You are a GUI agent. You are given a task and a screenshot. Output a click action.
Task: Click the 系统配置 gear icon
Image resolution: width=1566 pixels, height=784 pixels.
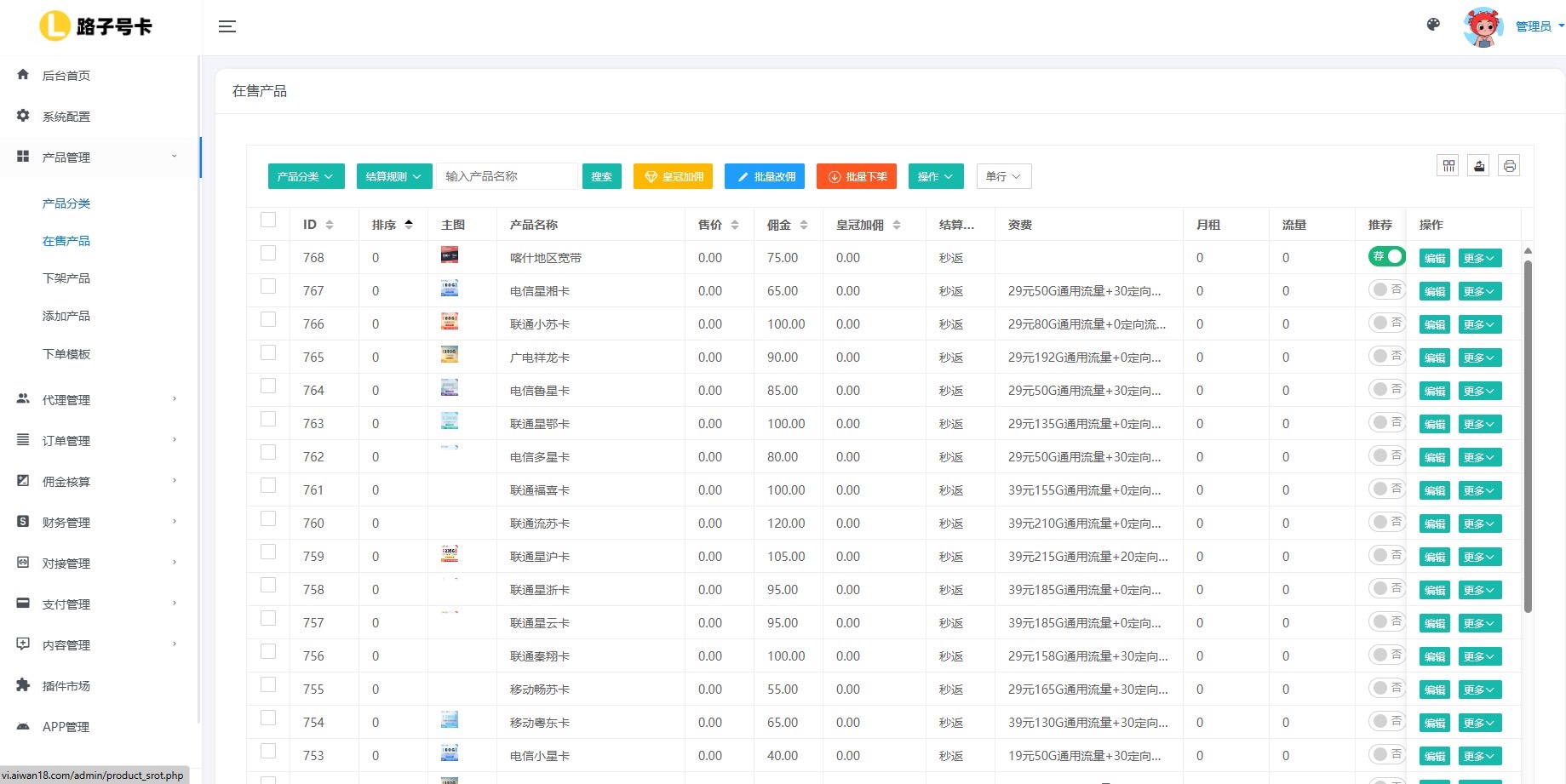(23, 116)
